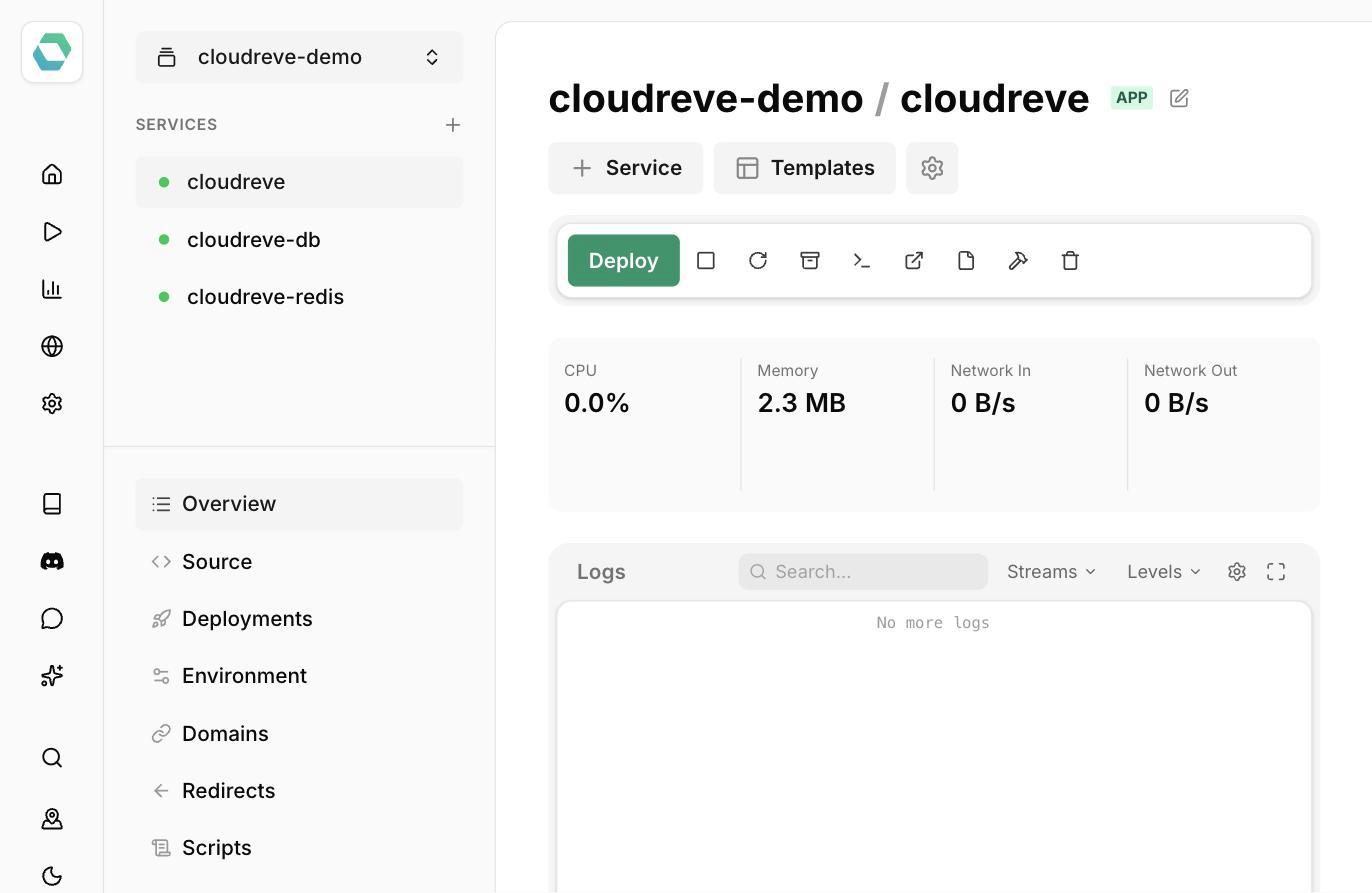Open log settings gear icon
Screen dimensions: 1372x893
click(x=1237, y=572)
